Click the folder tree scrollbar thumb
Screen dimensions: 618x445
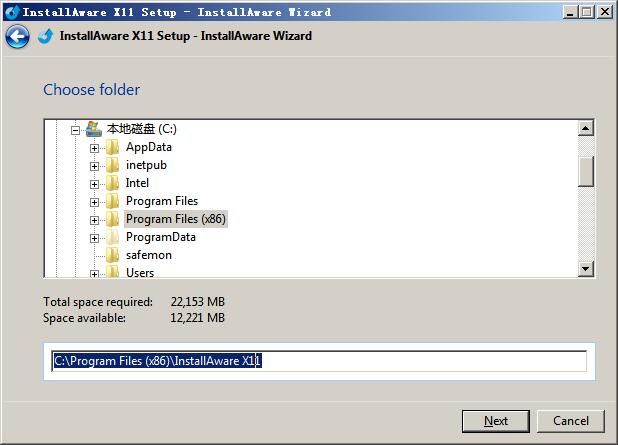(586, 171)
